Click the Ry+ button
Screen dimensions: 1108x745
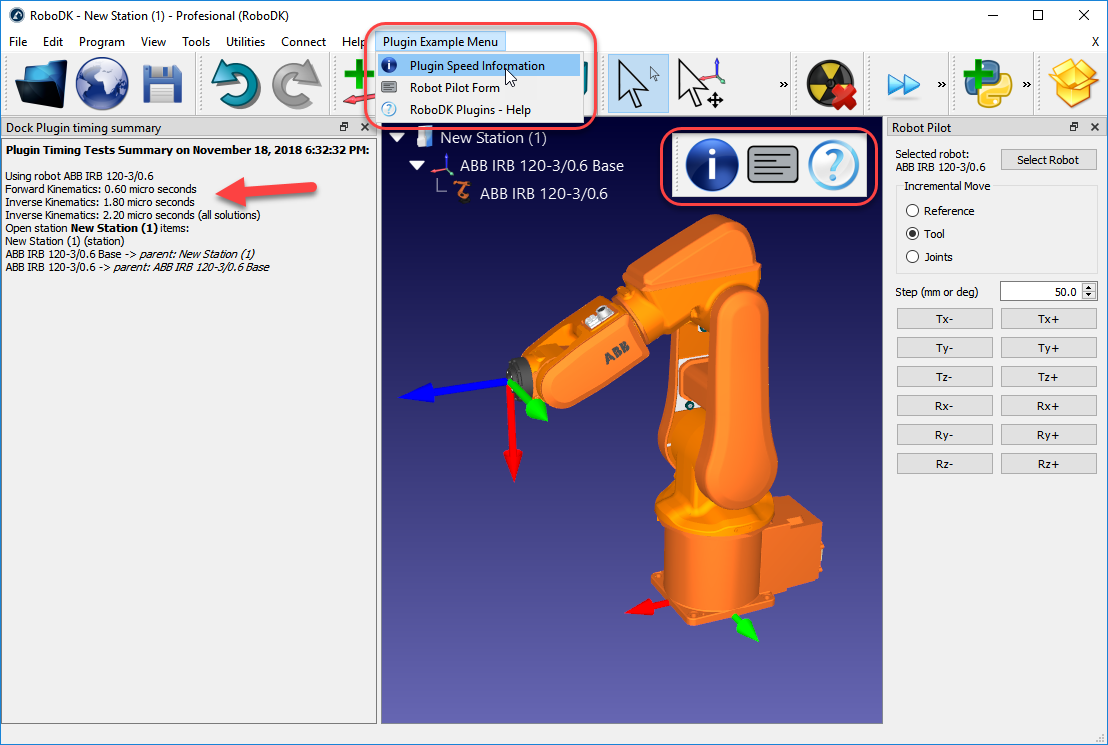coord(1049,435)
